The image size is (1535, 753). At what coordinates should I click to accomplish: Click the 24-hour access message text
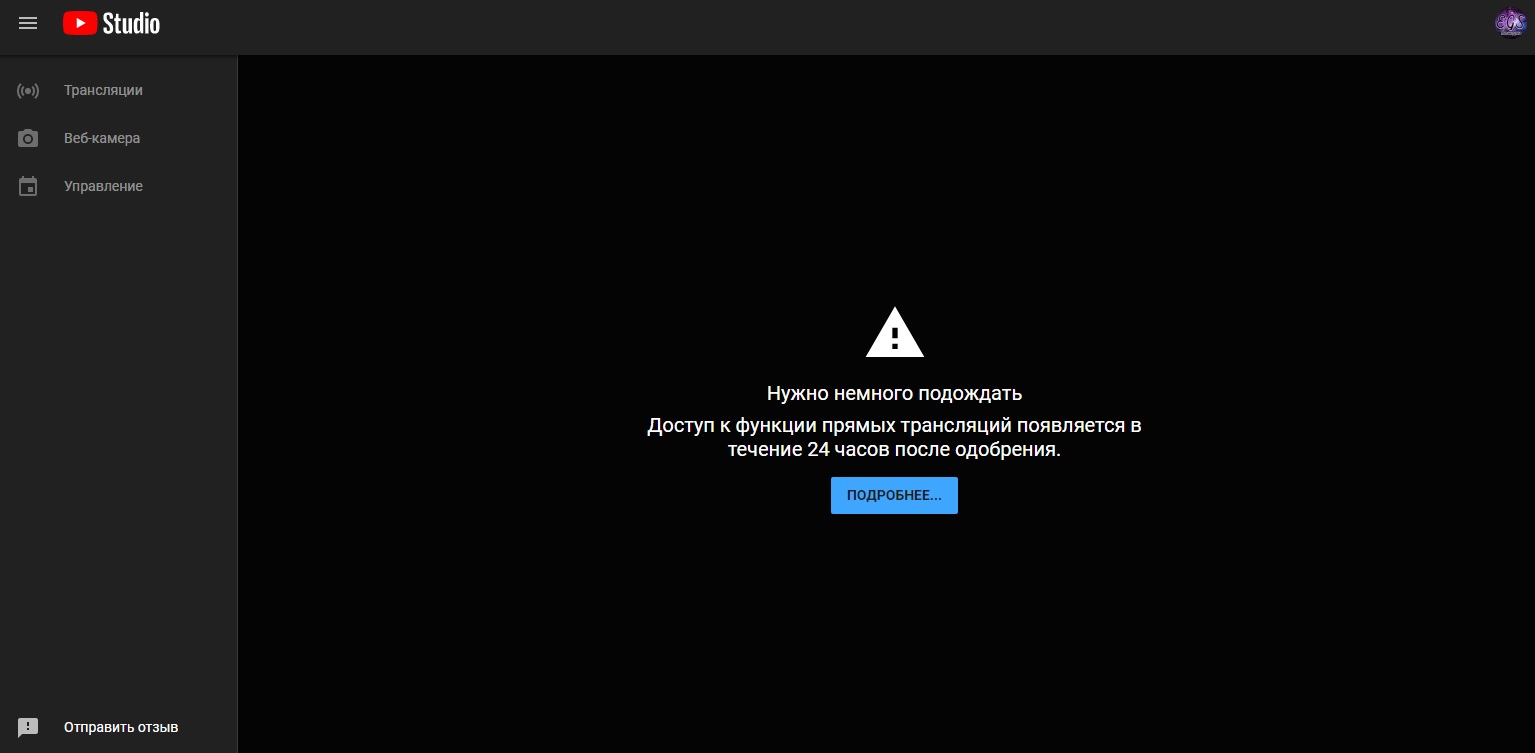point(894,438)
